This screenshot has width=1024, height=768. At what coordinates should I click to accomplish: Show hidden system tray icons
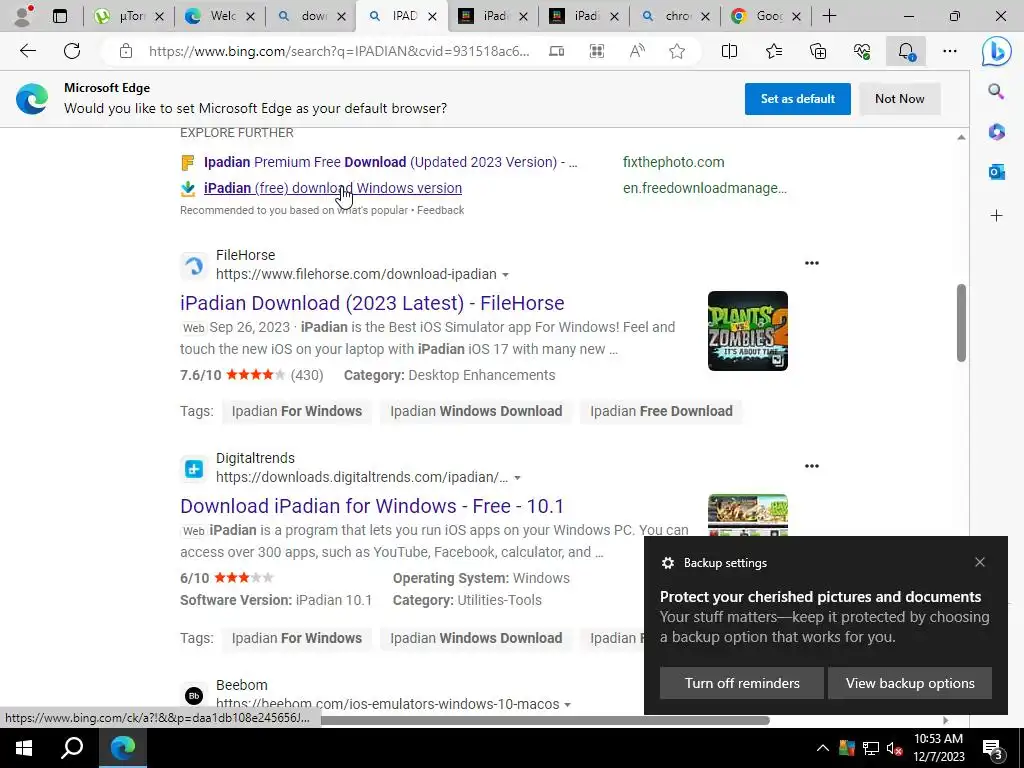coord(823,748)
